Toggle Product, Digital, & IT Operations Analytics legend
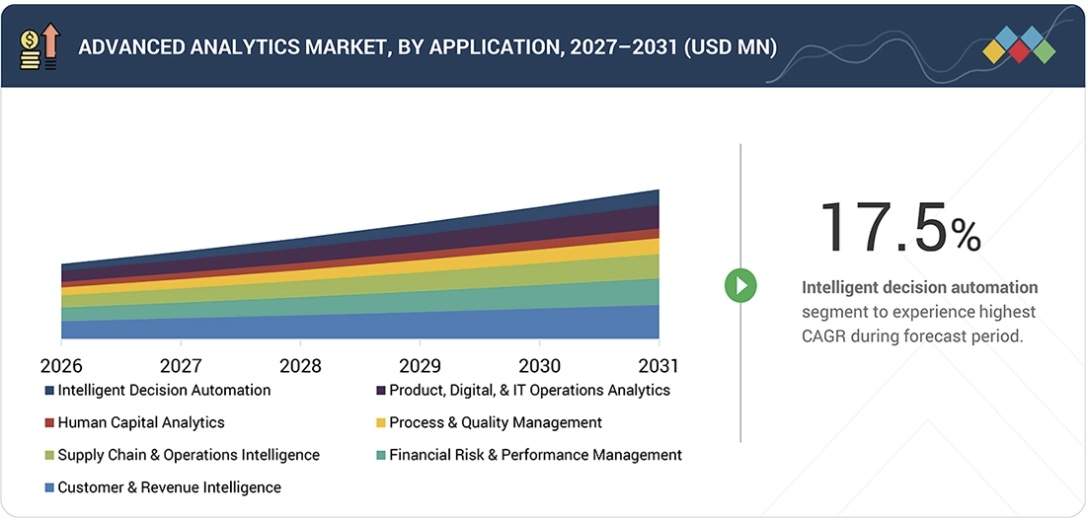Screen dimensions: 1088x522 point(529,390)
